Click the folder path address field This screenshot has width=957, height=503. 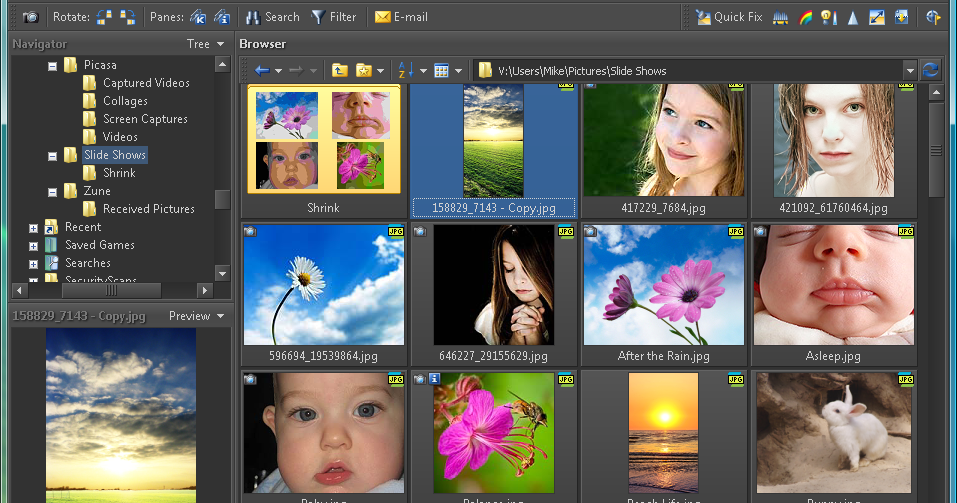pos(688,71)
